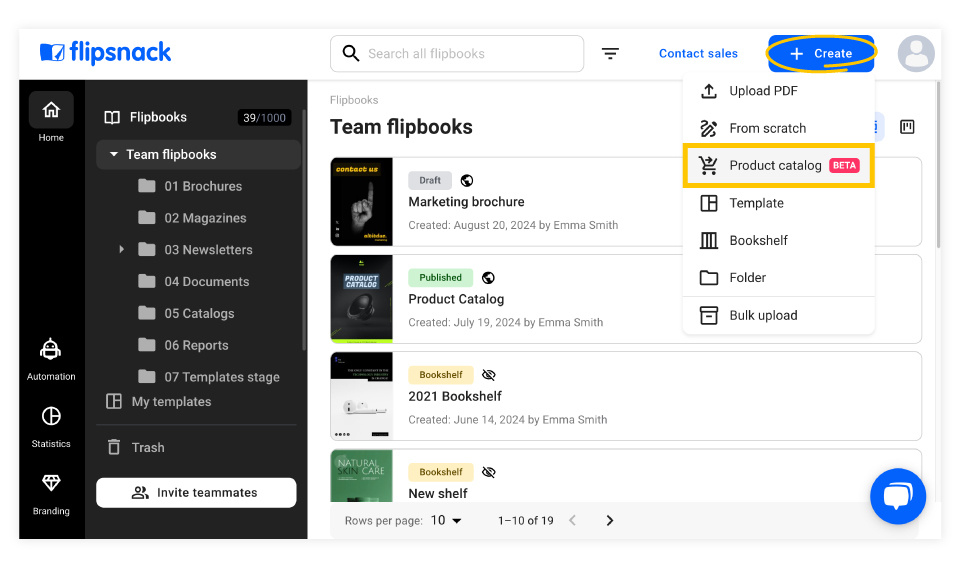960x568 pixels.
Task: Select Product catalog BETA option
Action: 778,166
